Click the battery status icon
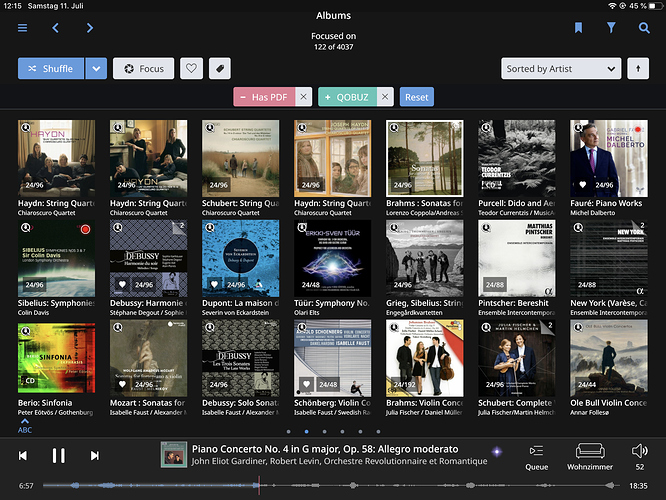The width and height of the screenshot is (666, 500). (655, 6)
